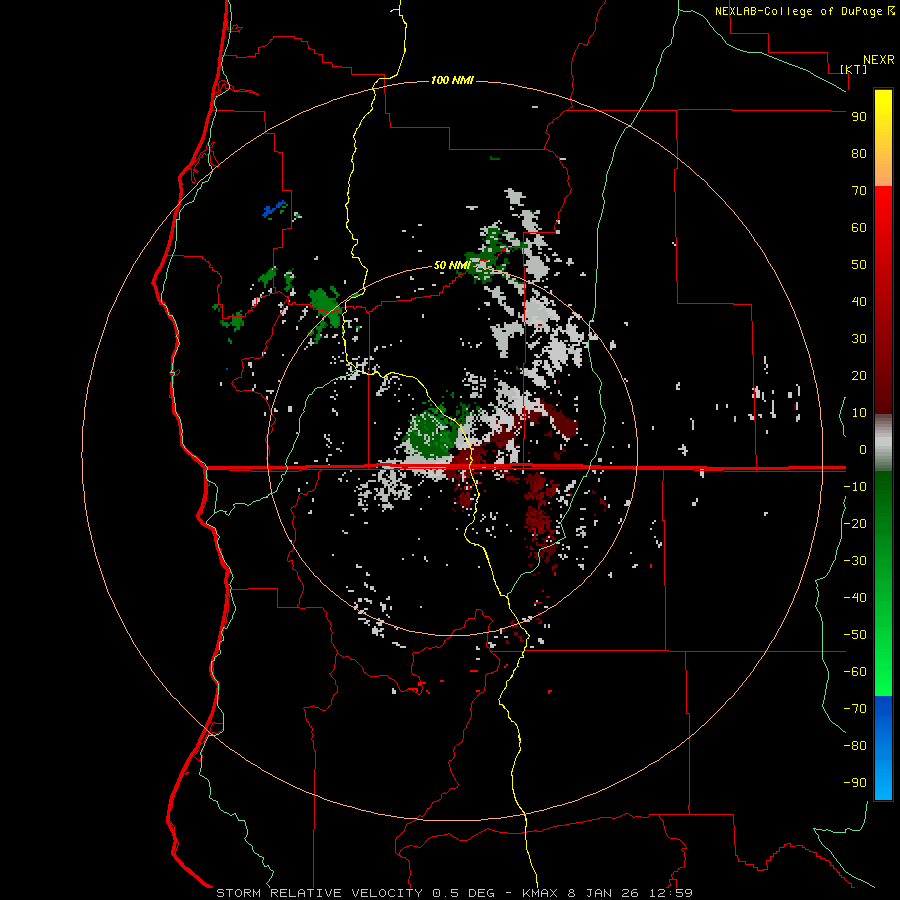Pick the blue segment of the color bar
The height and width of the screenshot is (900, 900).
click(883, 748)
